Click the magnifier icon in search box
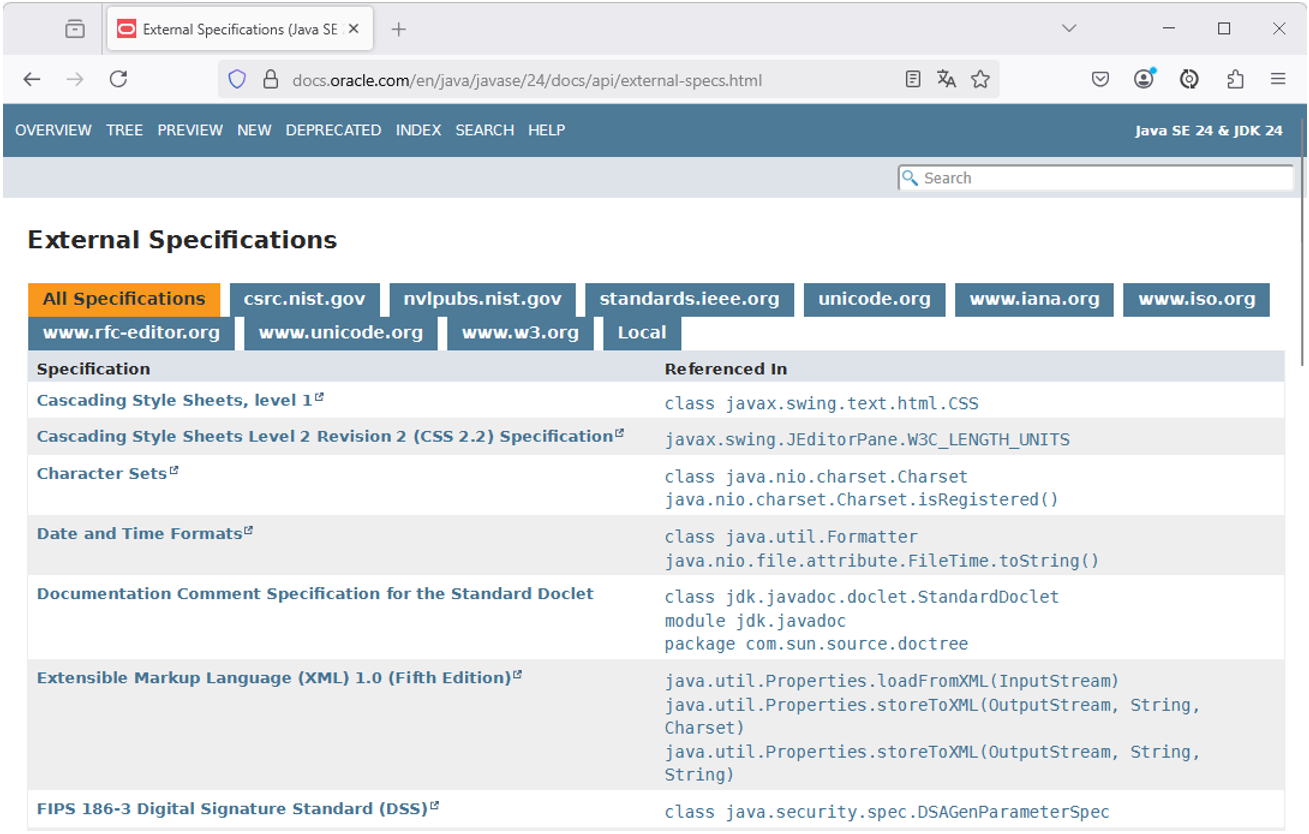The width and height of the screenshot is (1309, 834). pos(910,178)
